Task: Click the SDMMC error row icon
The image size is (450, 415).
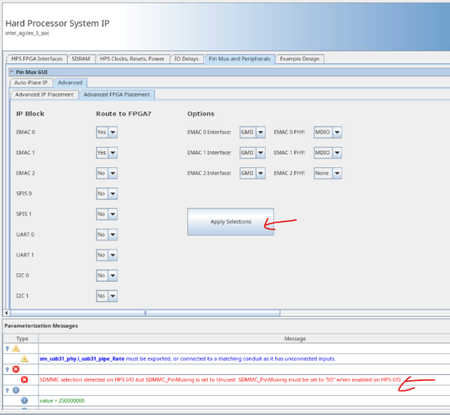Action: coord(24,380)
